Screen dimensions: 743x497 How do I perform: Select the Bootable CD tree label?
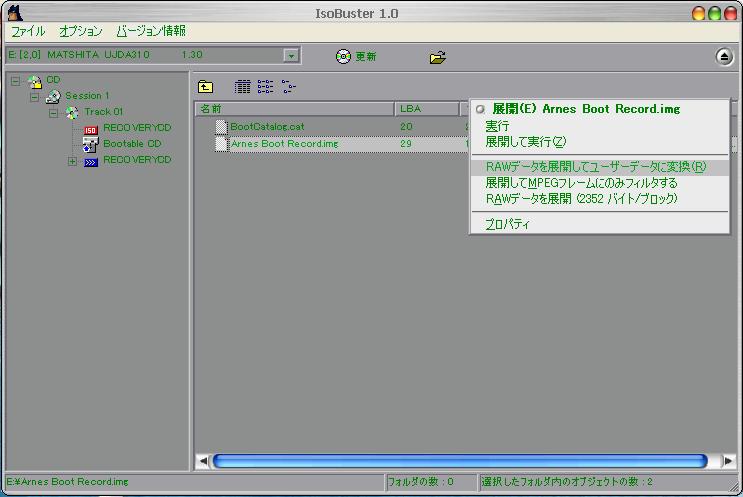(132, 144)
